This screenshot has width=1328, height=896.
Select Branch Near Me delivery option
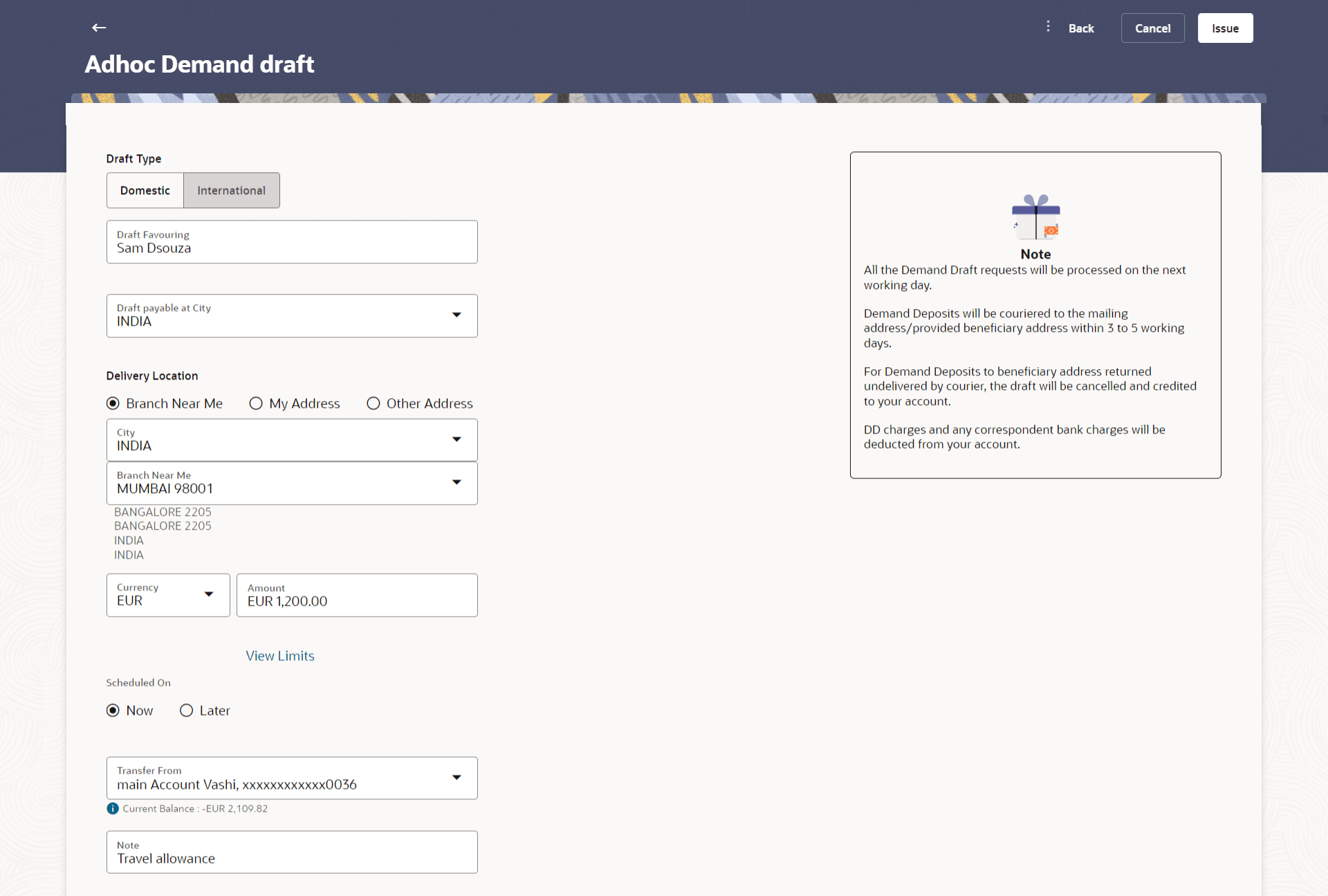[x=113, y=404]
